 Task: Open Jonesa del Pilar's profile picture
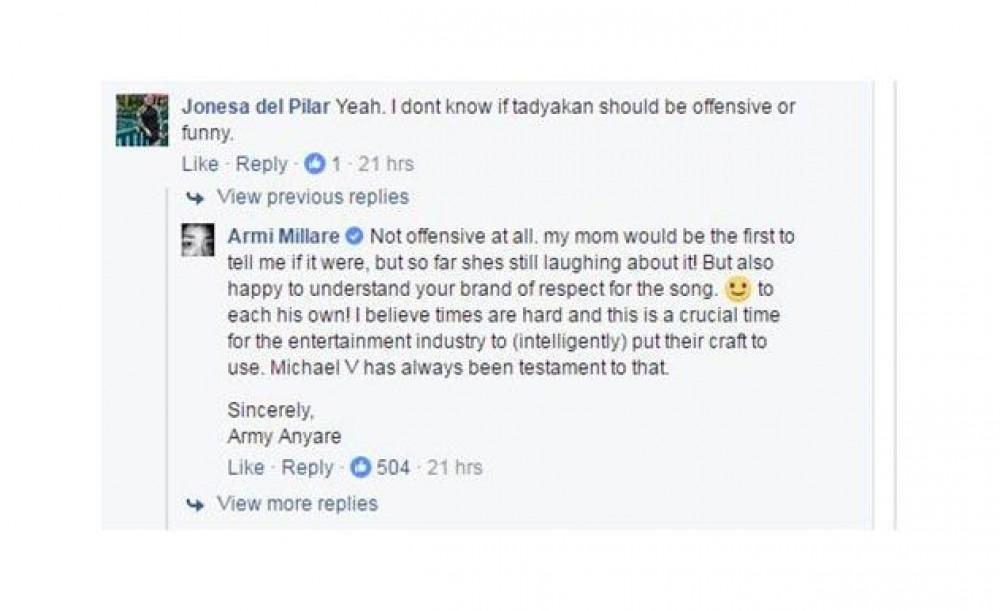coord(141,121)
